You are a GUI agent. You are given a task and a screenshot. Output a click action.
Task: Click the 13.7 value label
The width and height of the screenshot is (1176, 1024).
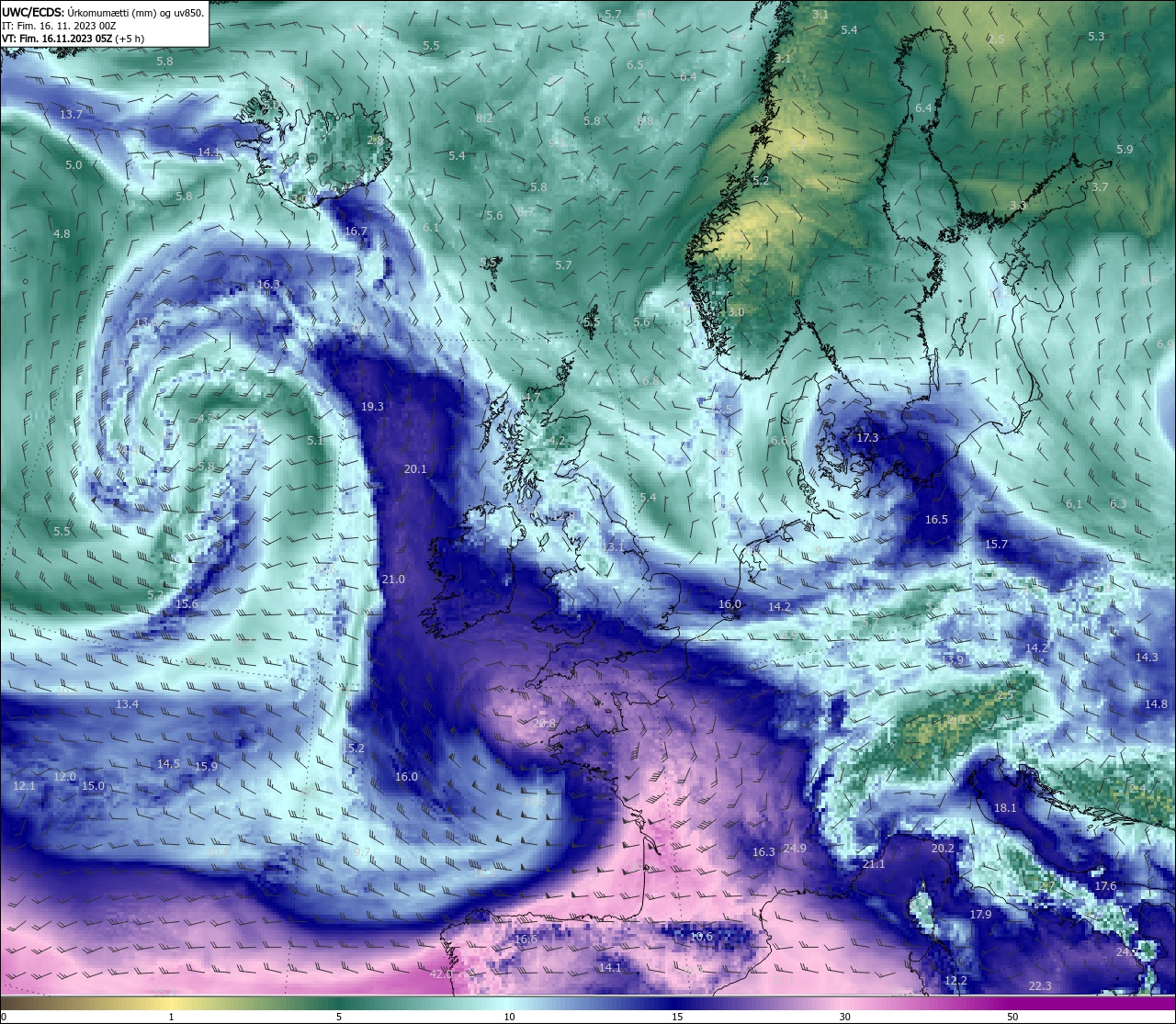point(71,115)
